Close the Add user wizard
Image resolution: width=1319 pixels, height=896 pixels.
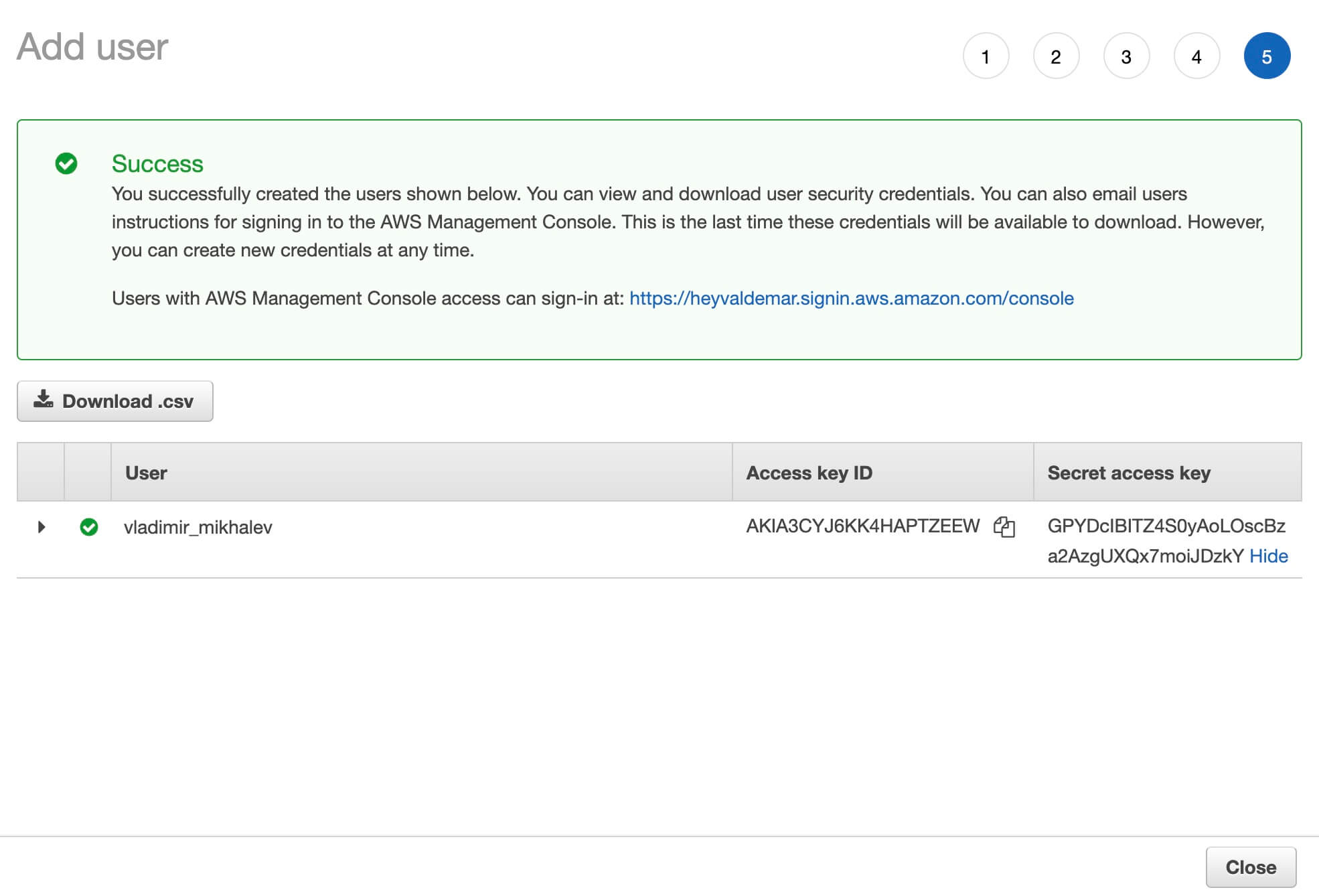[1251, 867]
